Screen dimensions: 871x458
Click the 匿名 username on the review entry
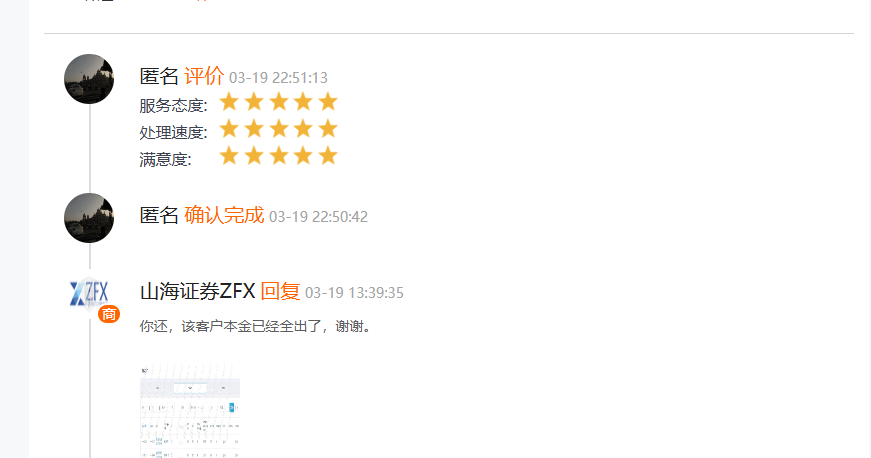pyautogui.click(x=159, y=77)
